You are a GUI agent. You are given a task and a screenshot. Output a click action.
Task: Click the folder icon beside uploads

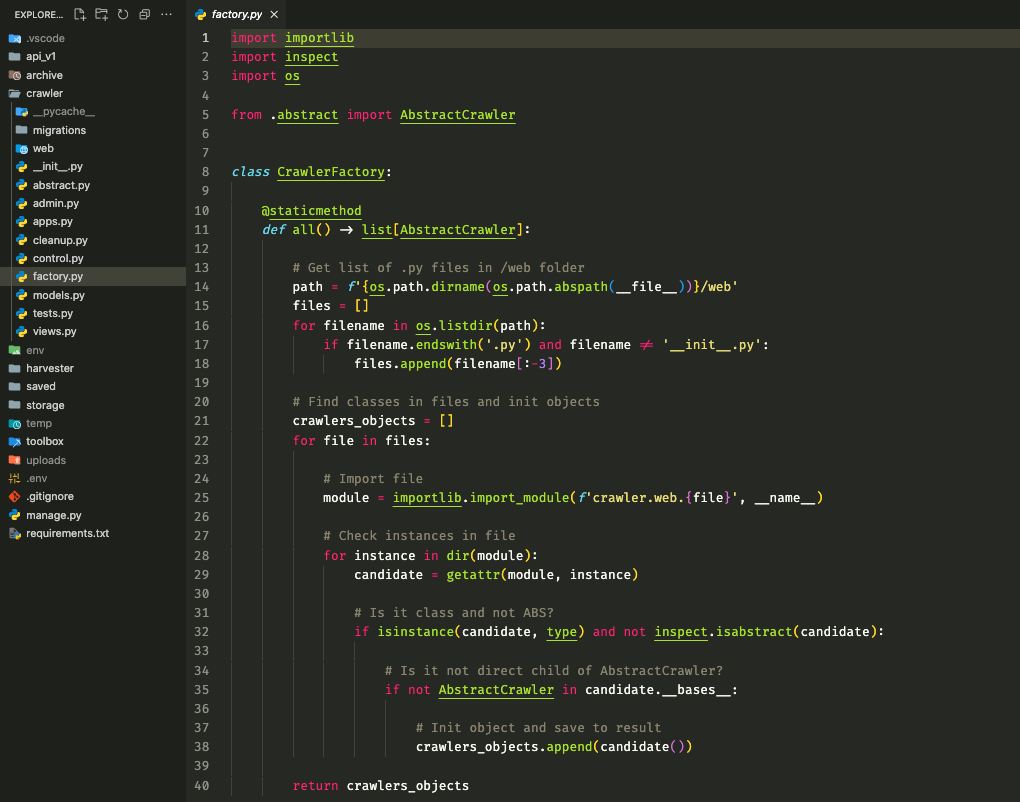14,460
